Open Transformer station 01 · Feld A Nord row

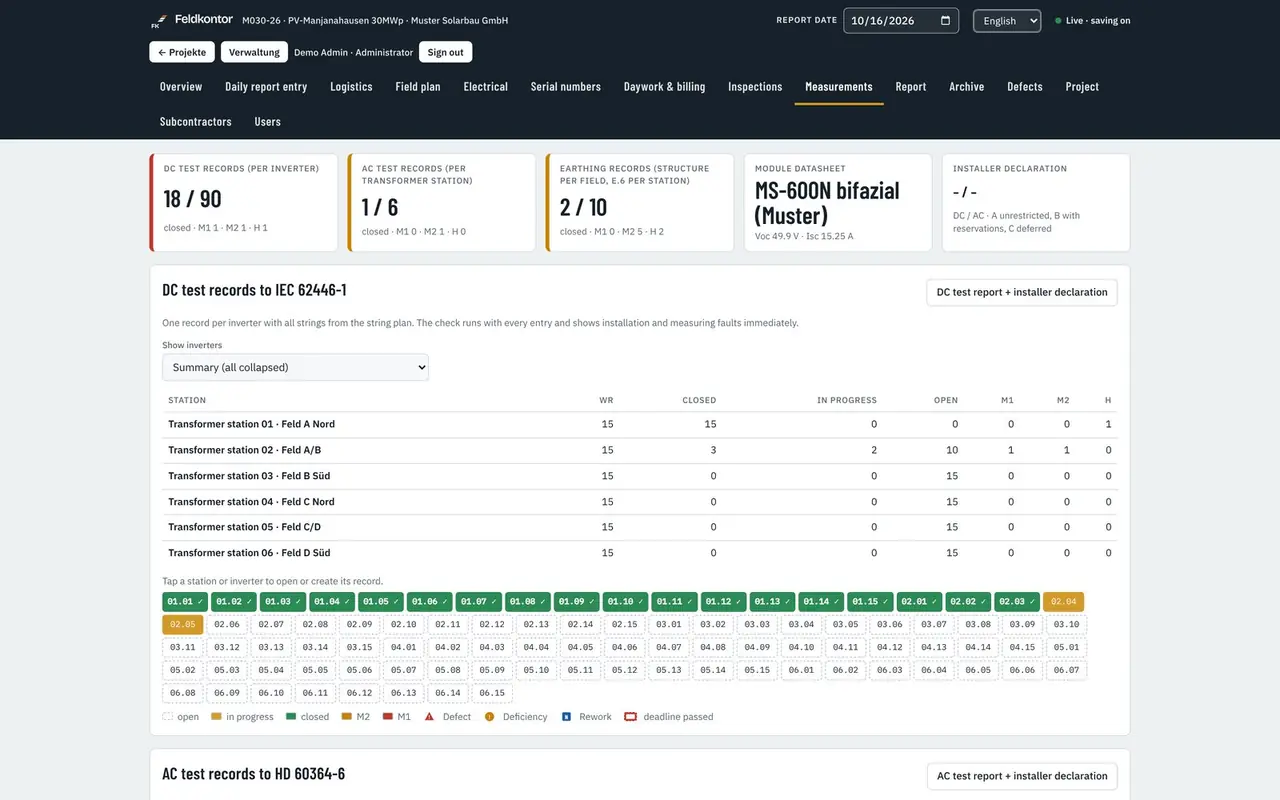pyautogui.click(x=640, y=424)
